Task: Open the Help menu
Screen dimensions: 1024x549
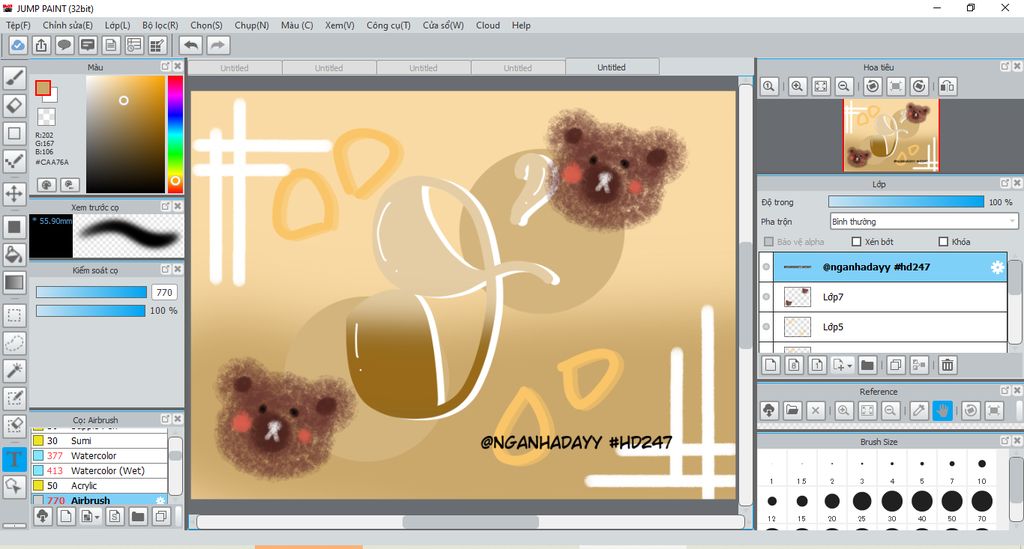Action: [521, 25]
